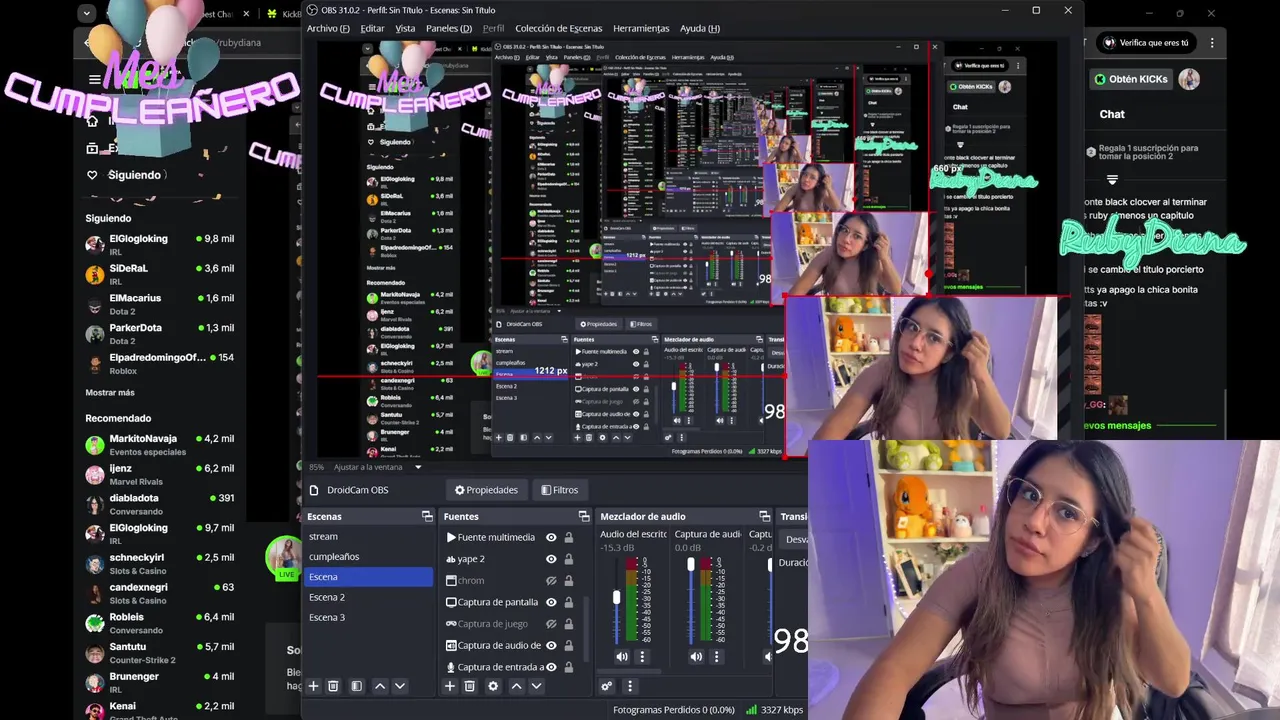Click the Captura de audio volume fader
The image size is (1280, 720).
tap(690, 566)
